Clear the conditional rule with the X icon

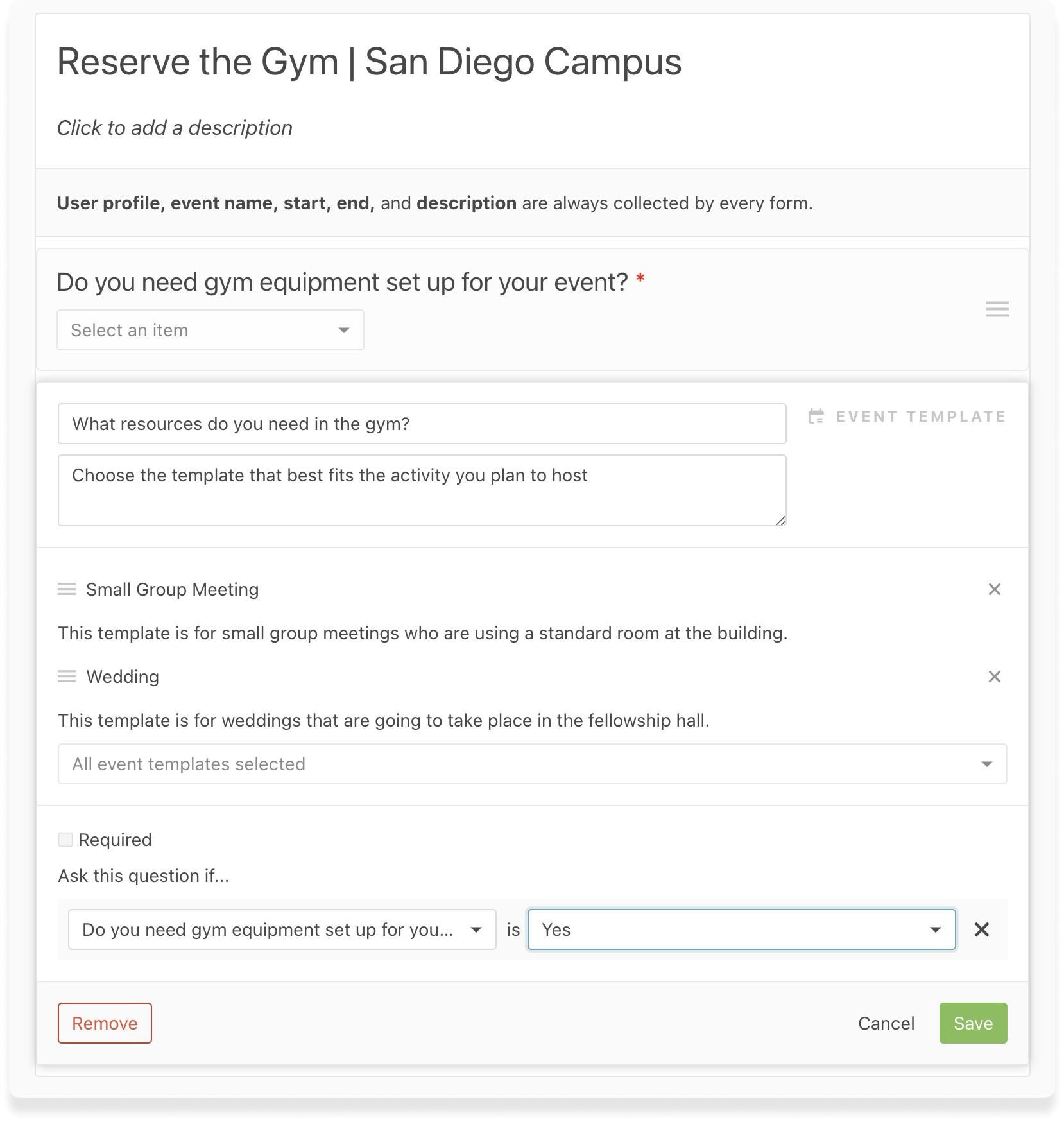(981, 929)
